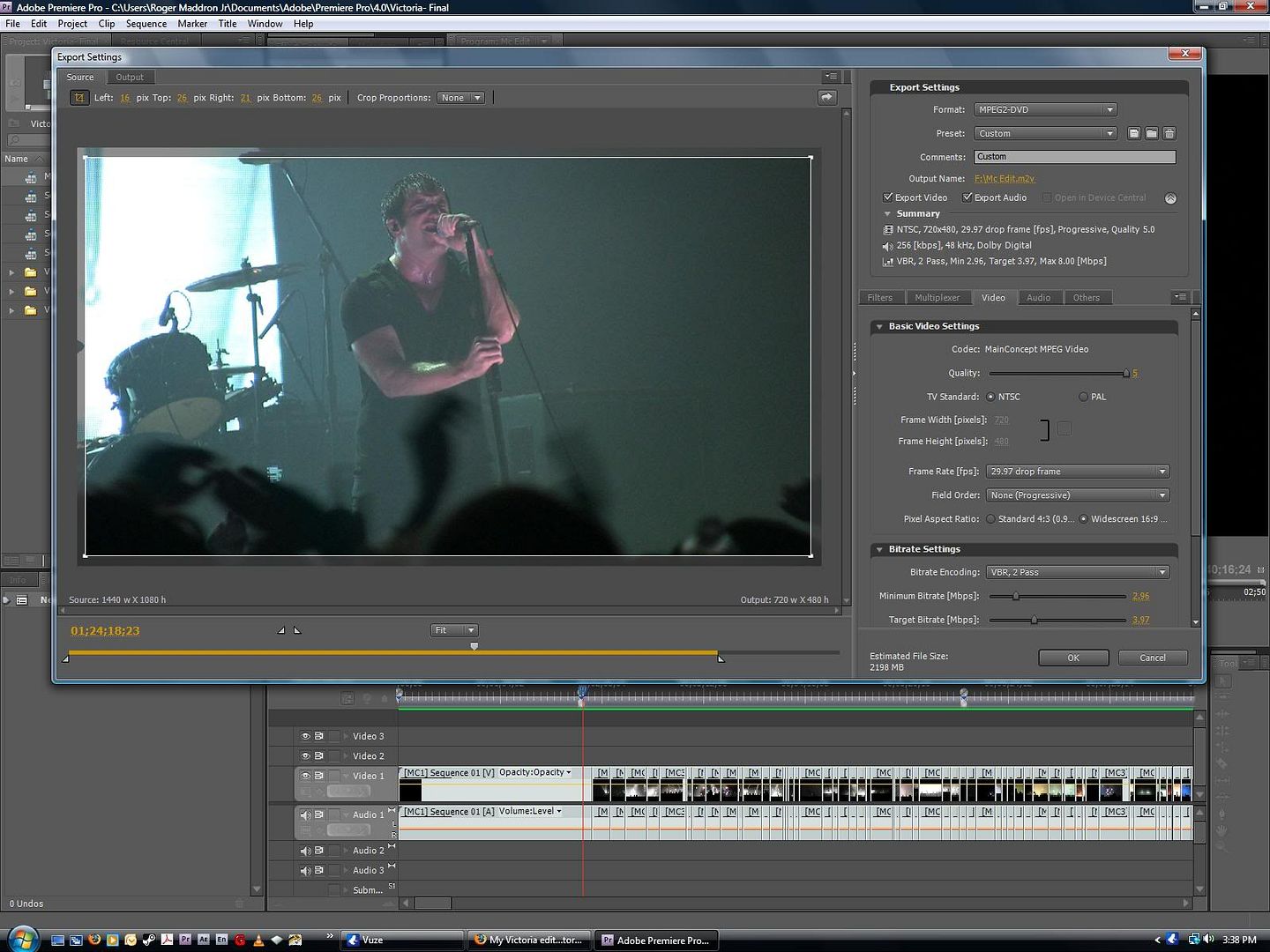Open the Sequence menu
The image size is (1270, 952).
click(x=146, y=24)
